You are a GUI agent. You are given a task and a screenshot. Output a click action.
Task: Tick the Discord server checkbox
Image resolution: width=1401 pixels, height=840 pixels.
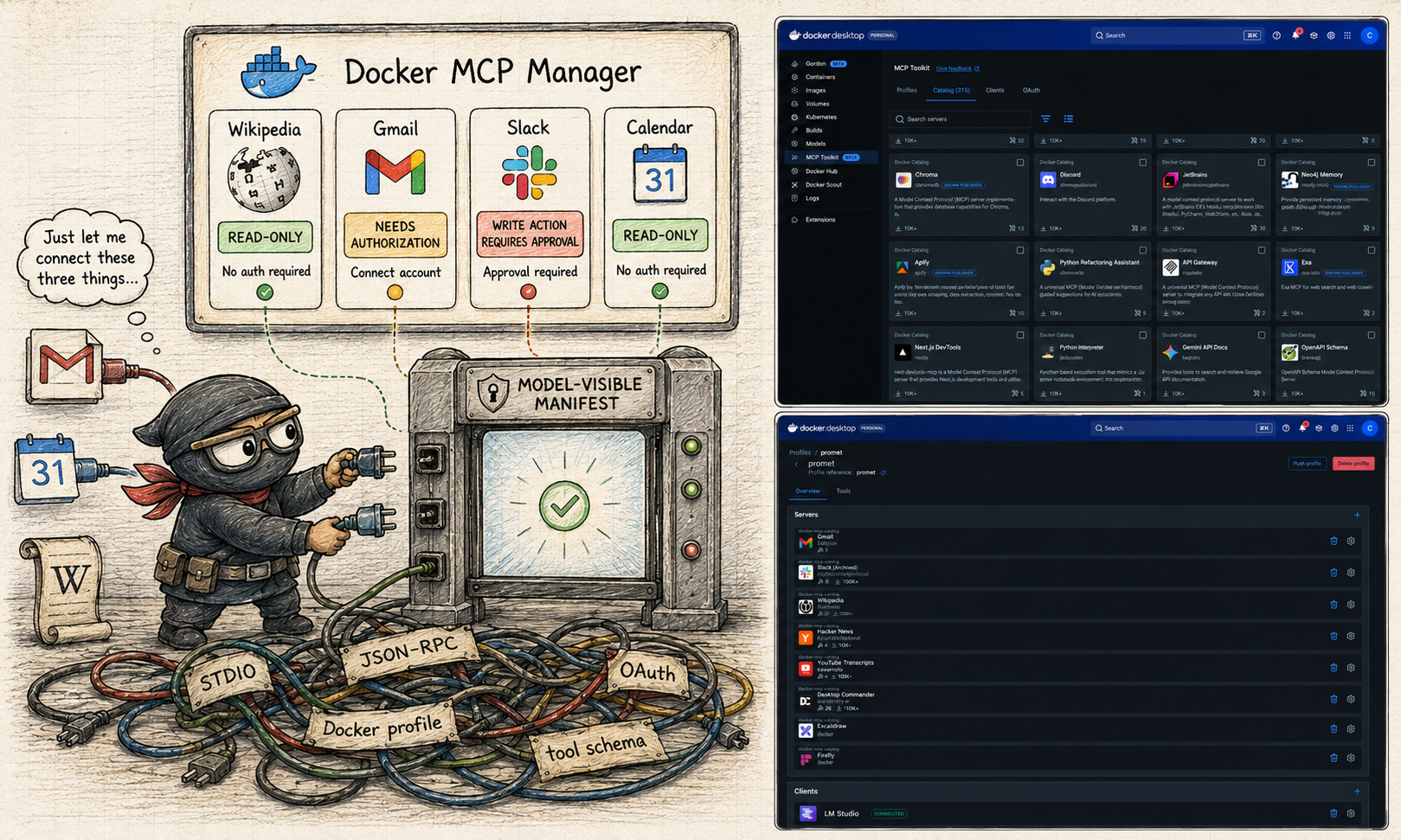pyautogui.click(x=1142, y=163)
